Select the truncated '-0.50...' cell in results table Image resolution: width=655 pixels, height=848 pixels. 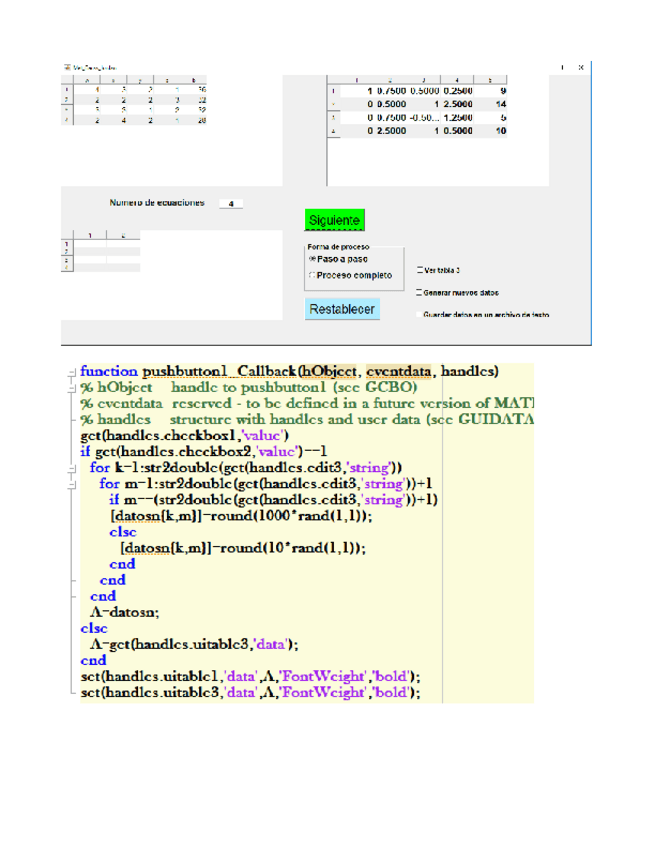click(423, 117)
